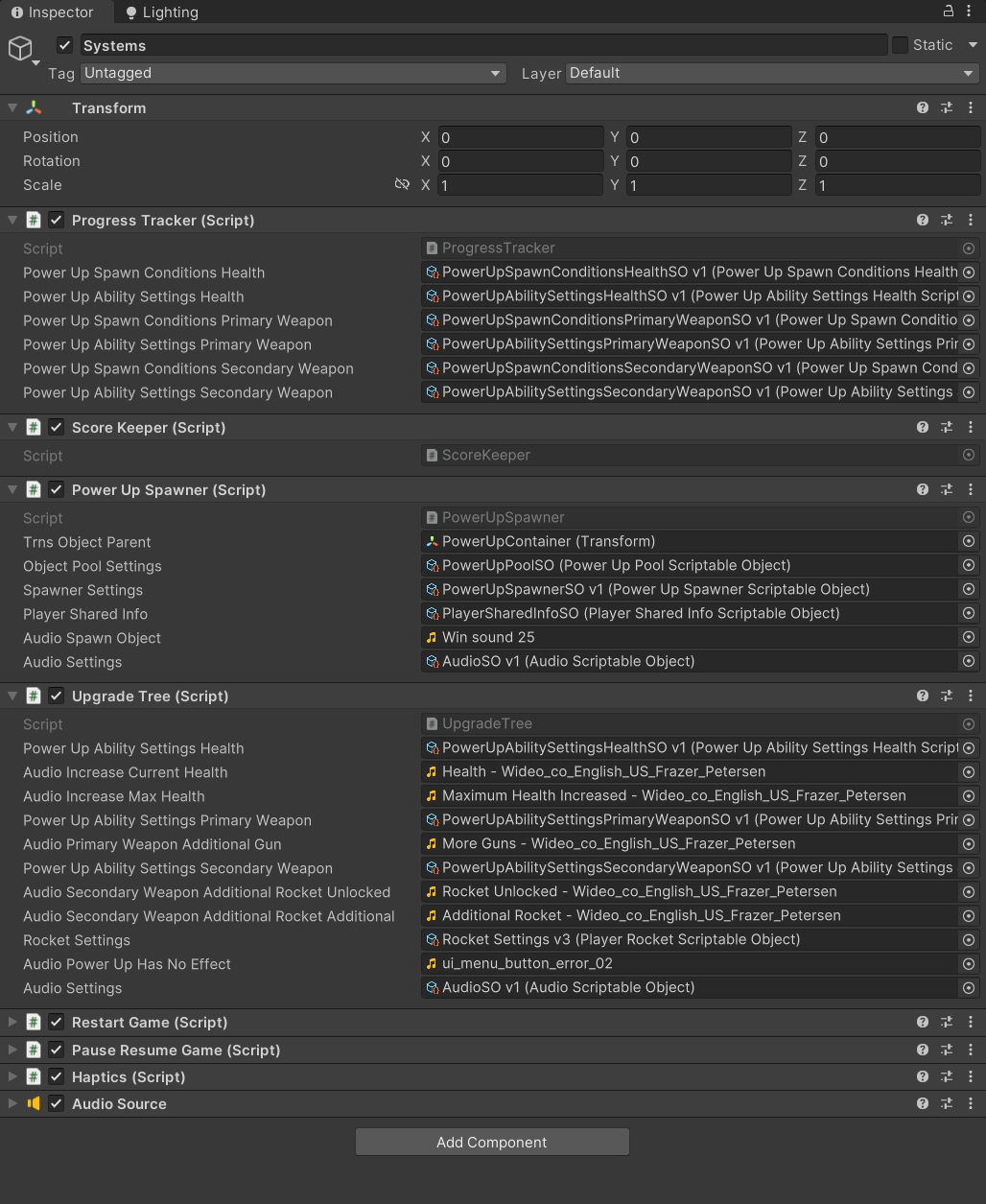Viewport: 986px width, 1204px height.
Task: Open presets icon for Progress Tracker component
Action: coord(947,221)
